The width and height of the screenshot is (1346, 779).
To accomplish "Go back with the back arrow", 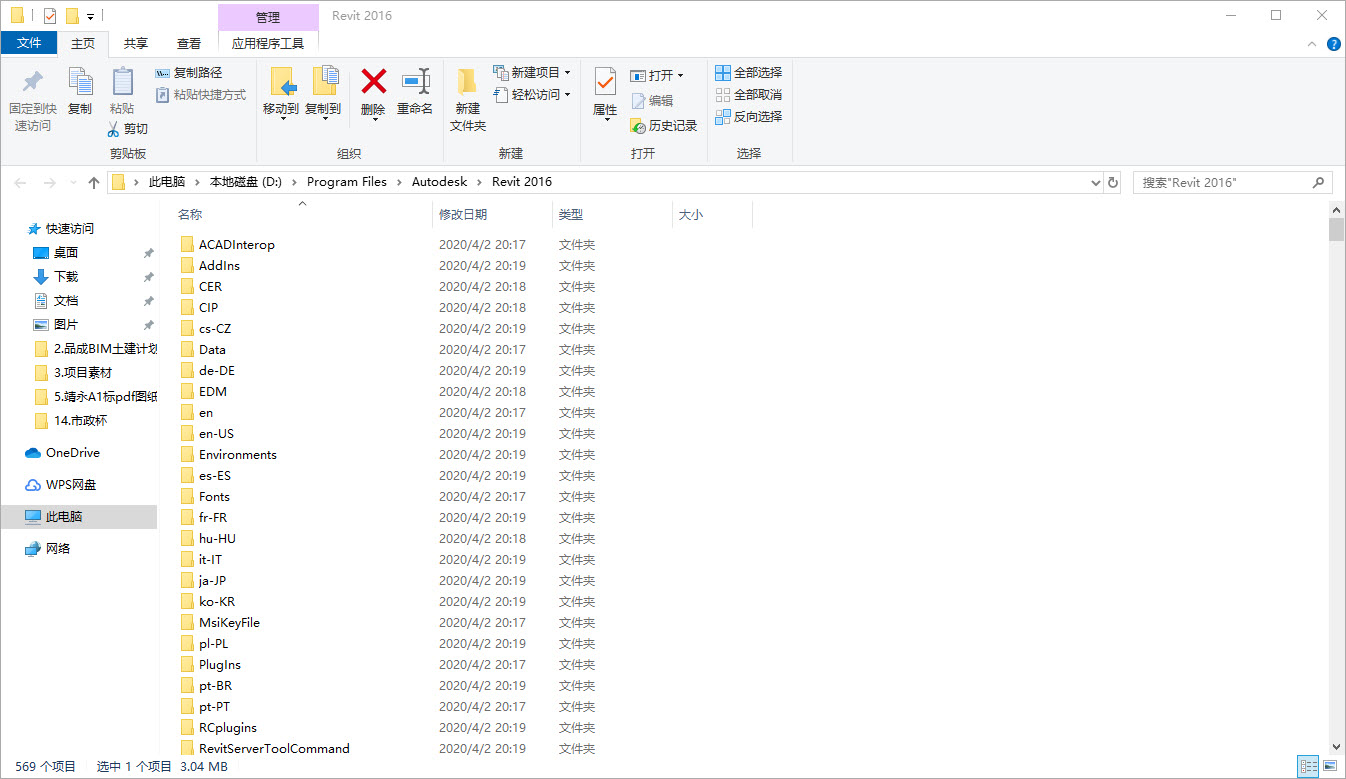I will click(21, 183).
